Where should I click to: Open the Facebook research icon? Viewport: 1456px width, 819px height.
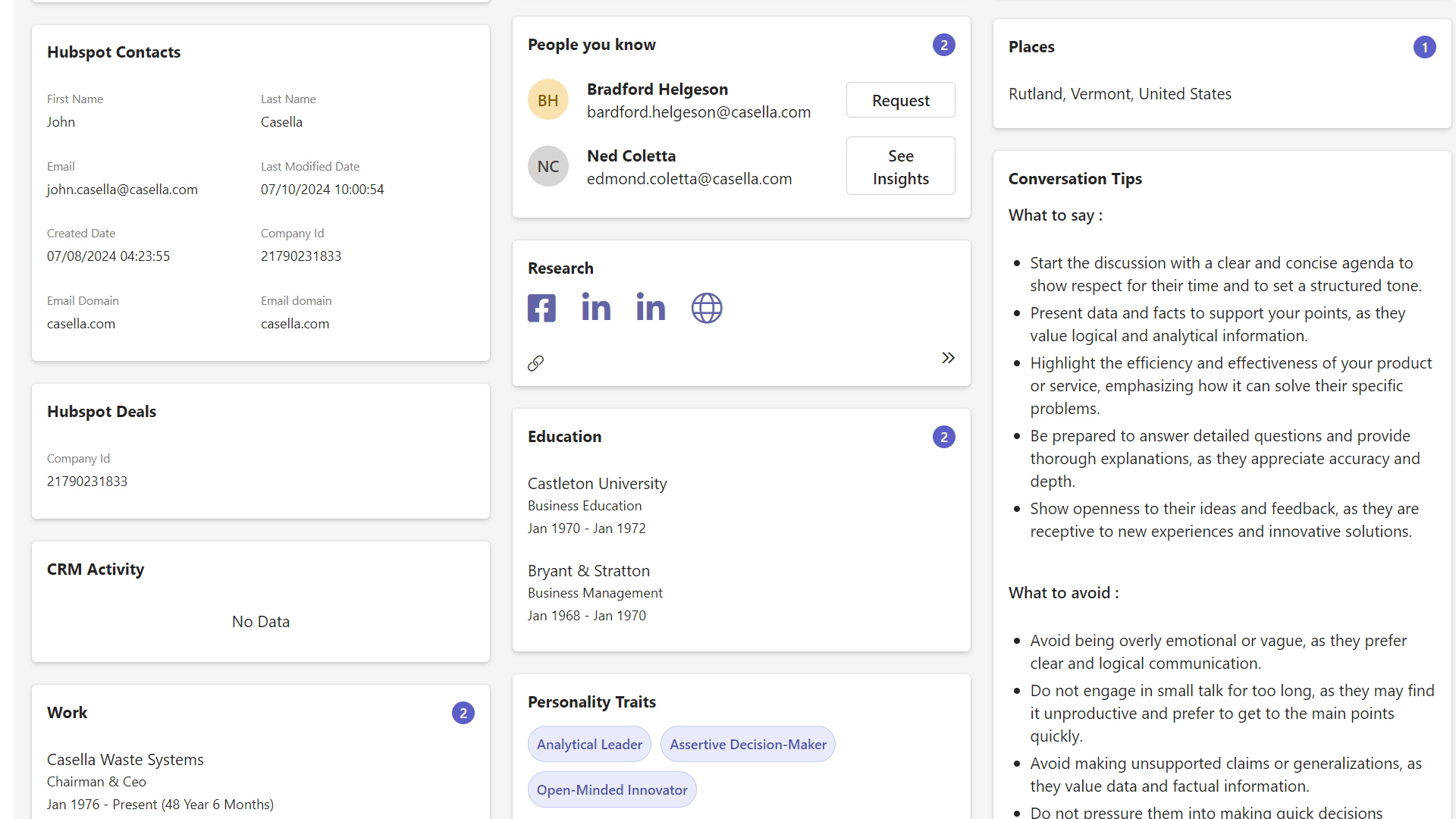click(x=541, y=308)
